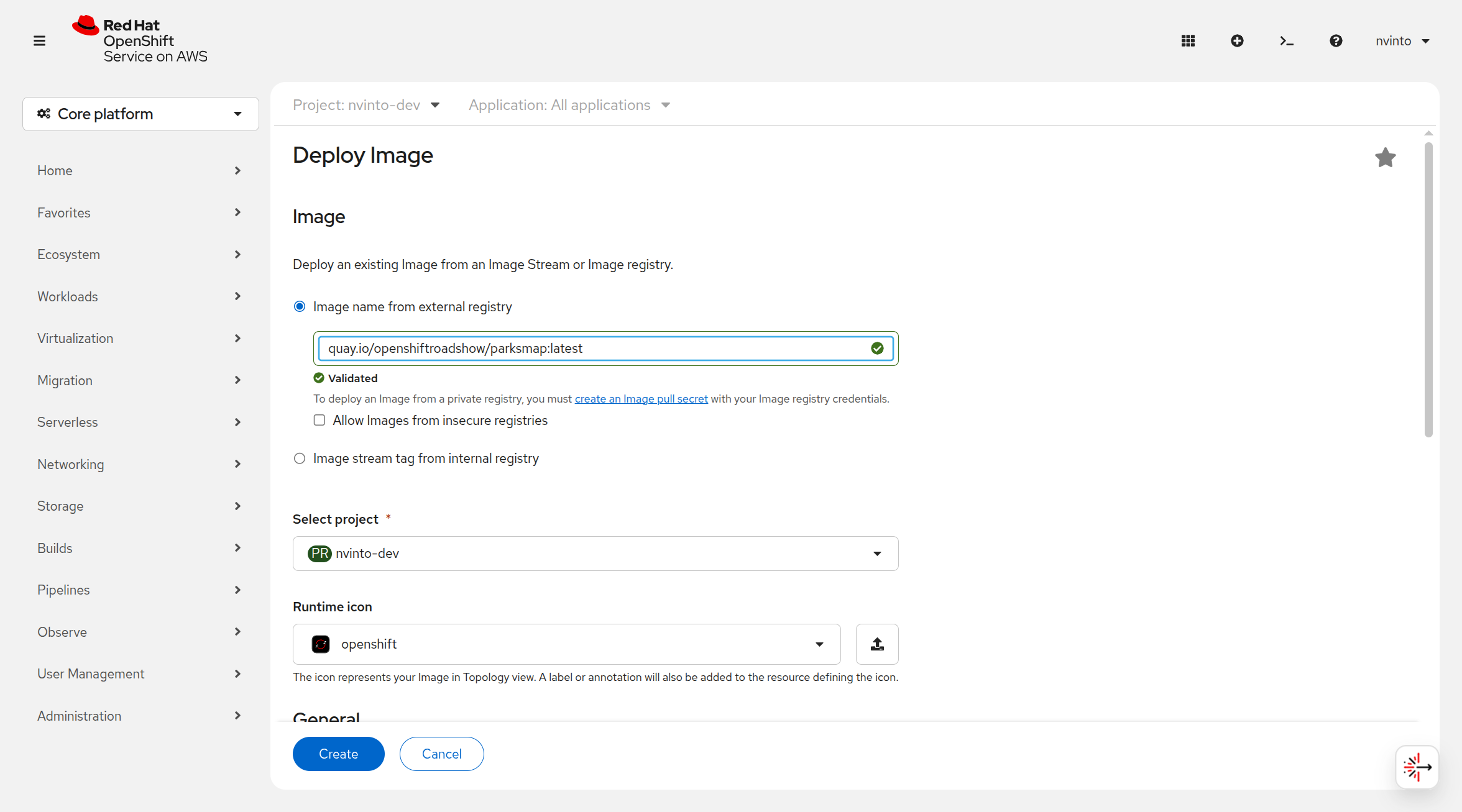Expand the Workloads navigation section
Image resolution: width=1462 pixels, height=812 pixels.
[140, 296]
